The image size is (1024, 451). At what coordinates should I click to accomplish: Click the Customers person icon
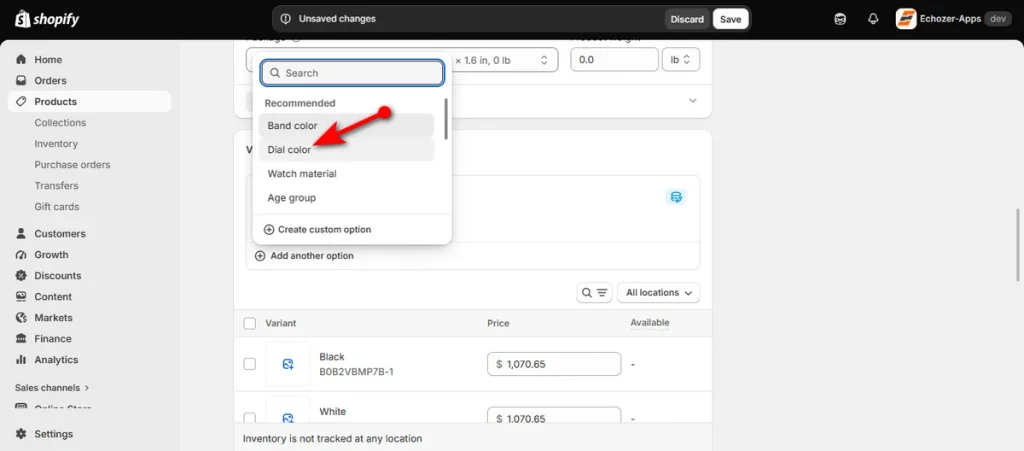pyautogui.click(x=22, y=233)
